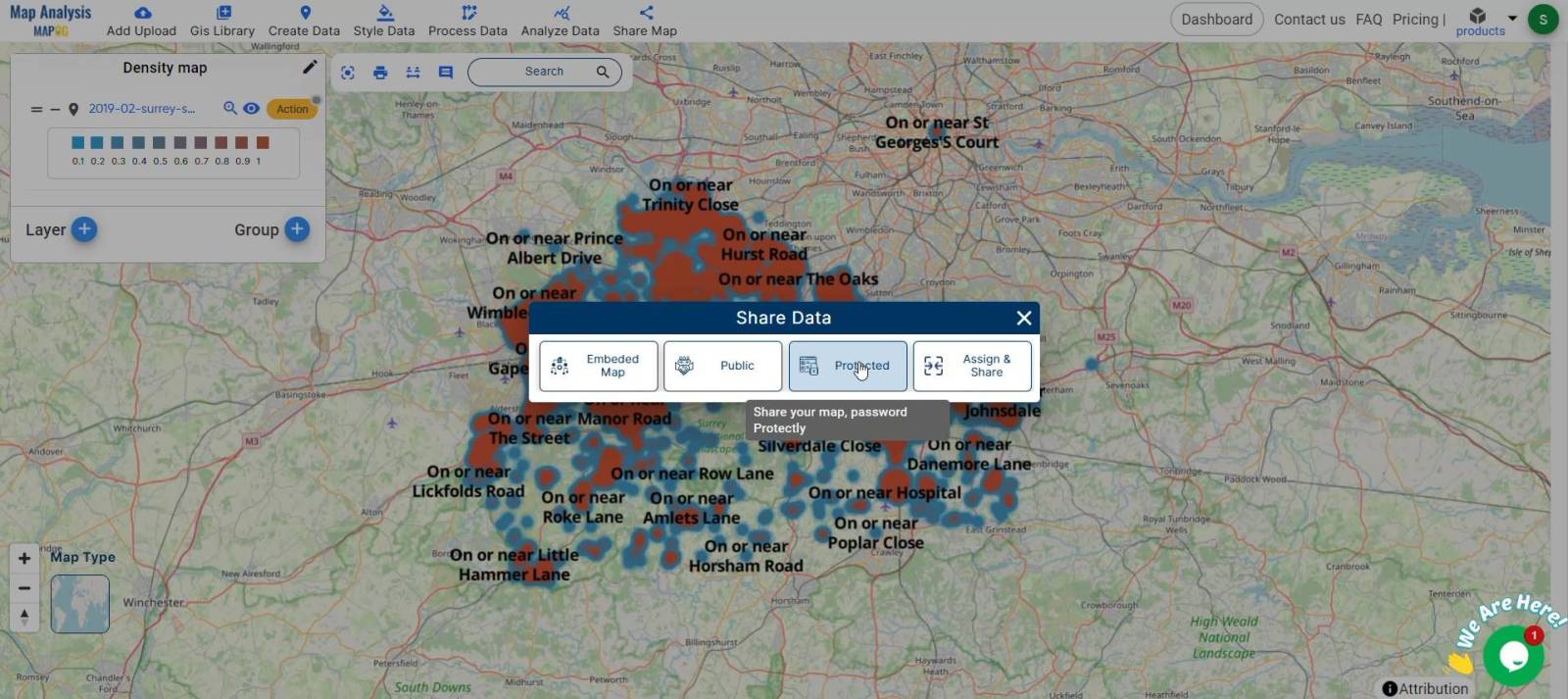Open the Assign & Share option
The image size is (1568, 699).
click(972, 366)
